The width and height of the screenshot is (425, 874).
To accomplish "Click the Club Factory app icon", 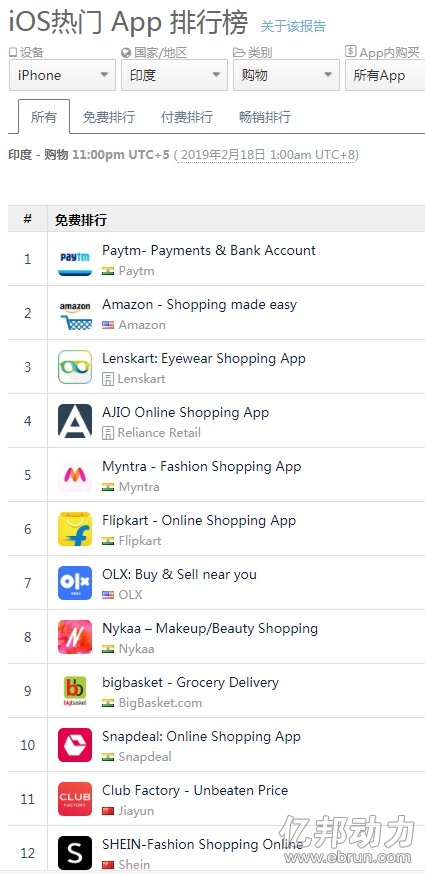I will pos(75,799).
